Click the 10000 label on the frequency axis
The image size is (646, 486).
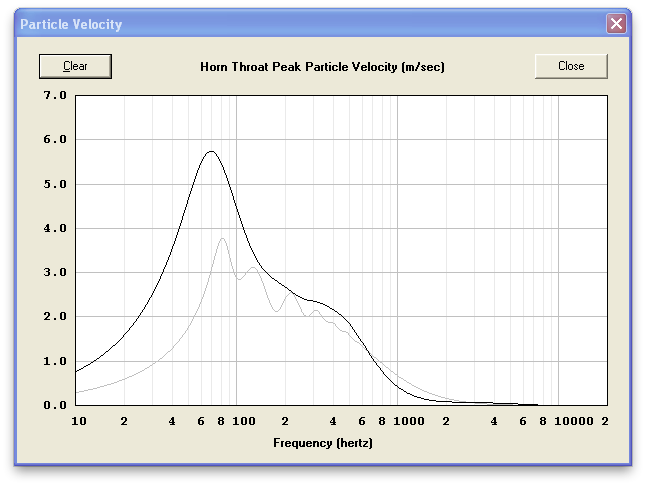tap(574, 421)
